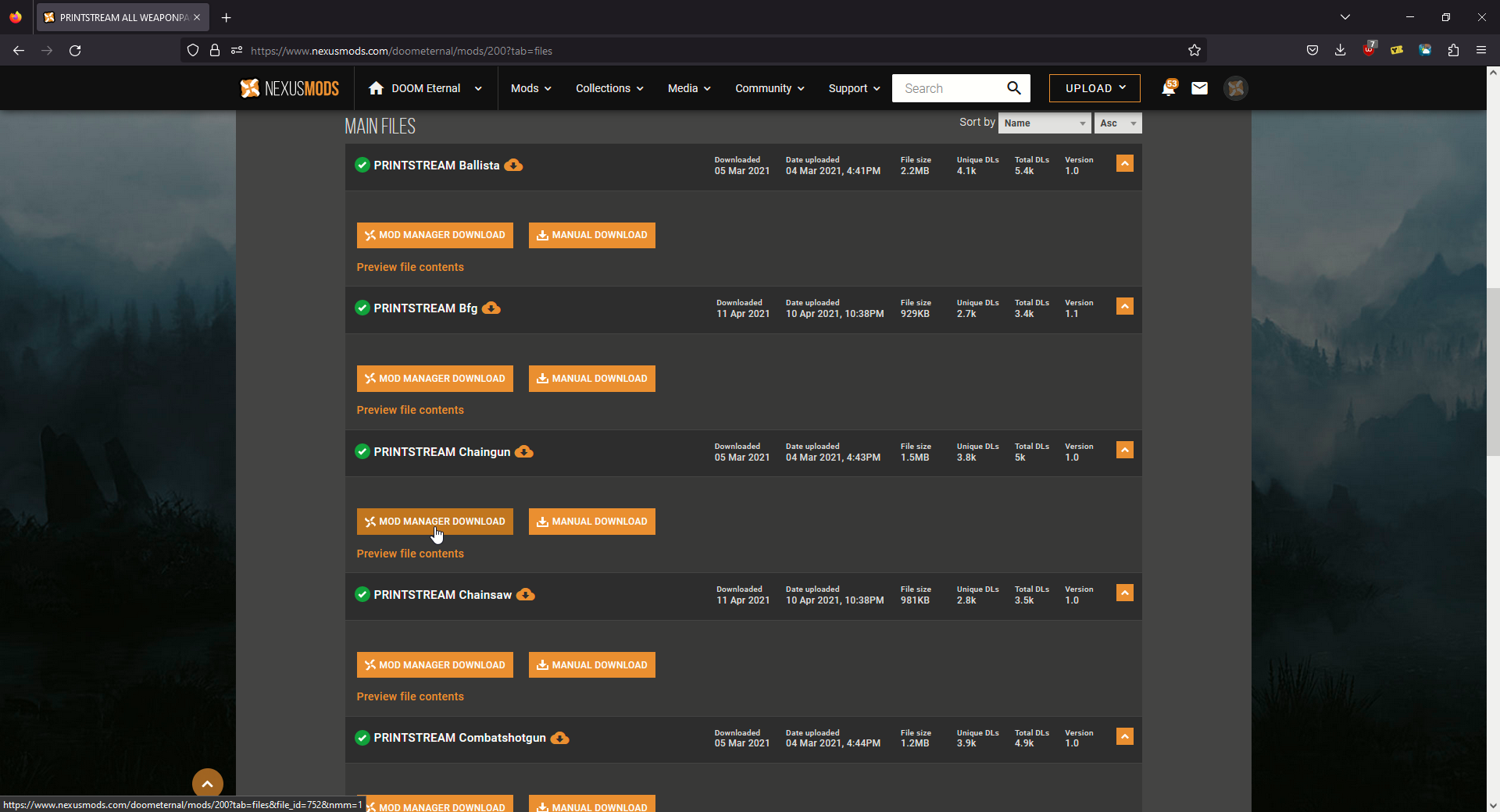Screen dimensions: 1500x812
Task: Click Mod Manager Download for PRINTSTREAM Bfg
Action: click(435, 379)
